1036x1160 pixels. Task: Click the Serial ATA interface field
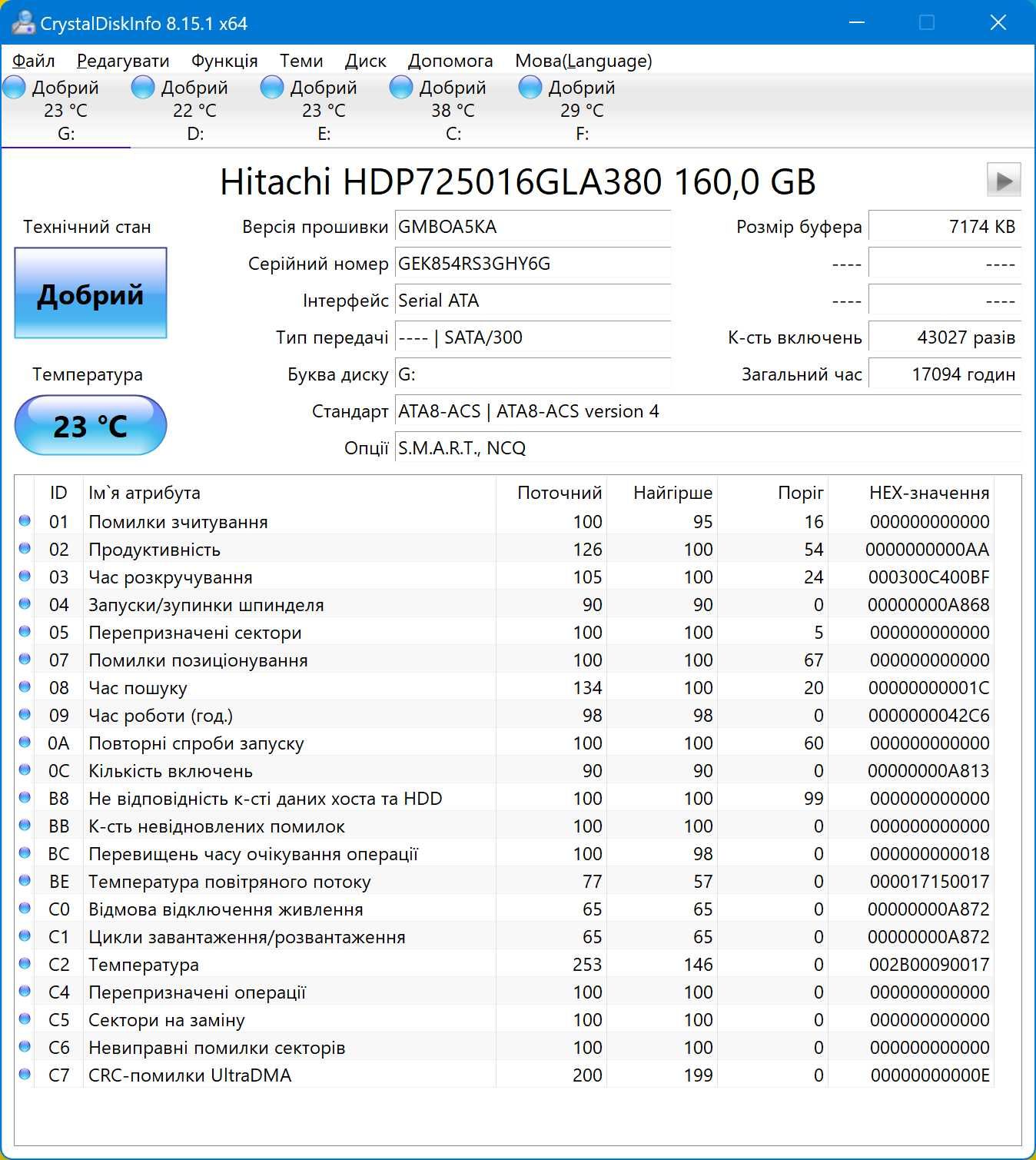533,301
